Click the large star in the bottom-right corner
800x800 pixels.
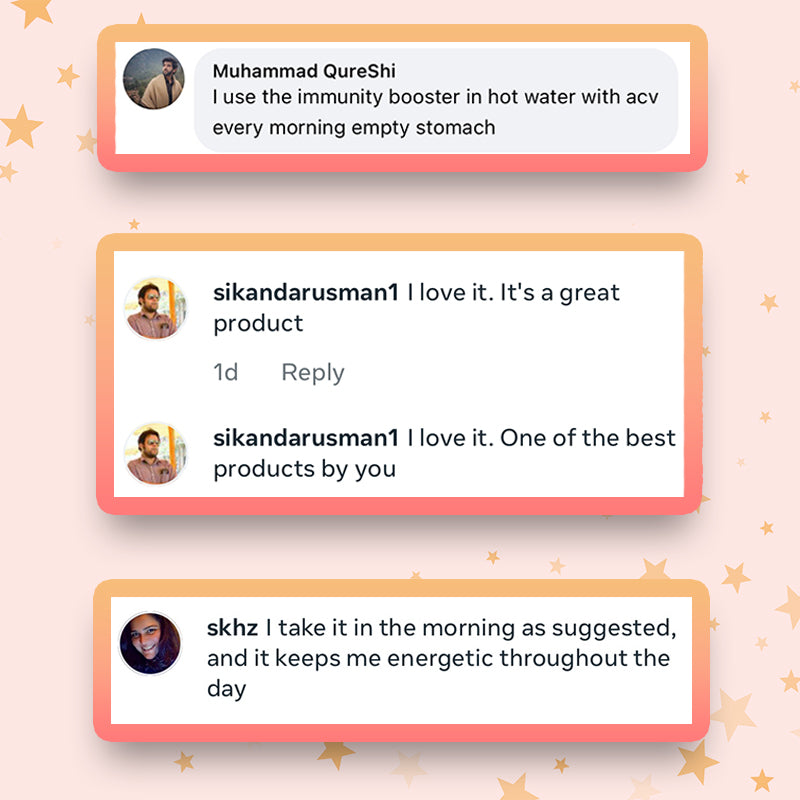(733, 713)
